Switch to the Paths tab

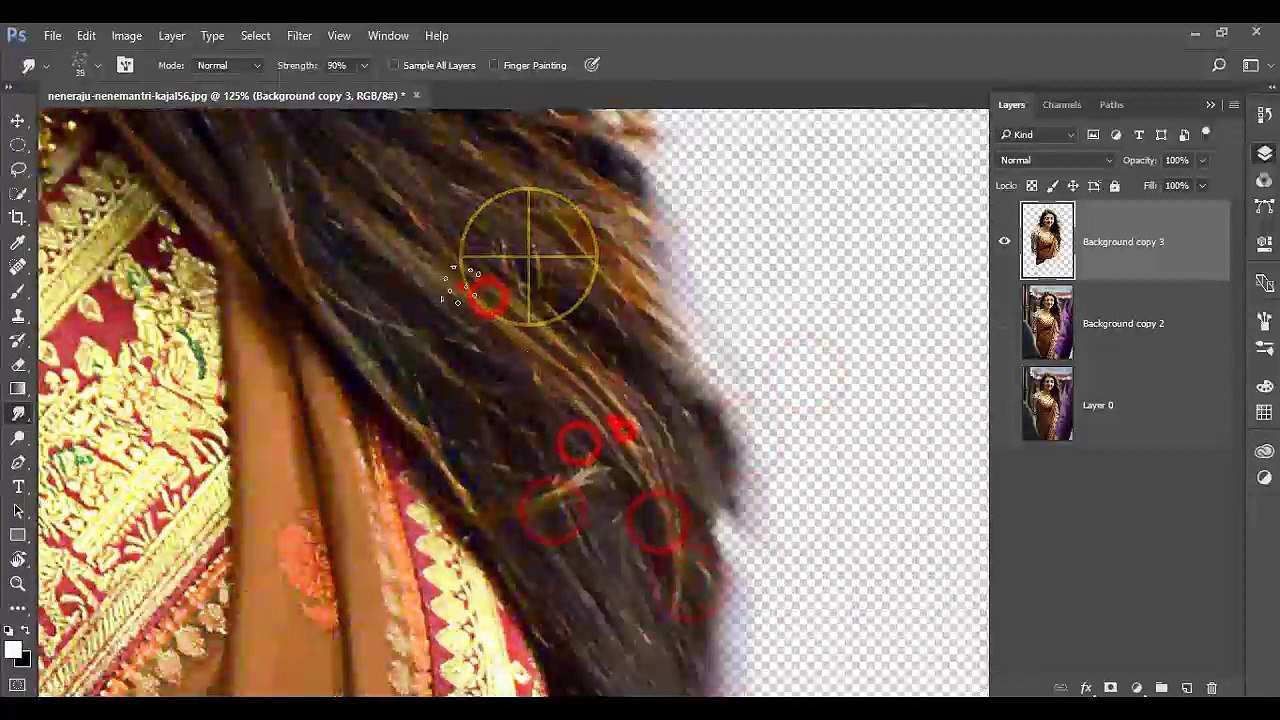click(1111, 104)
